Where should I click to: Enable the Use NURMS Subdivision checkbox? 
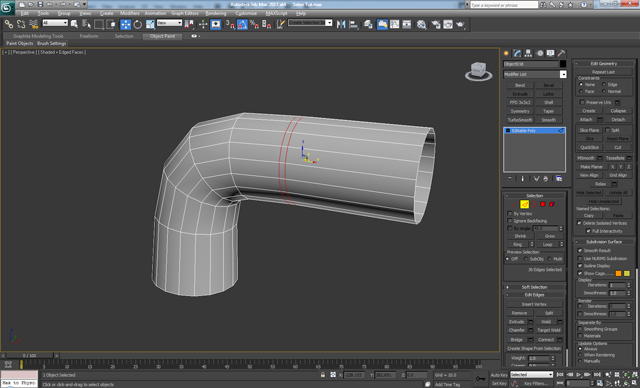click(580, 258)
